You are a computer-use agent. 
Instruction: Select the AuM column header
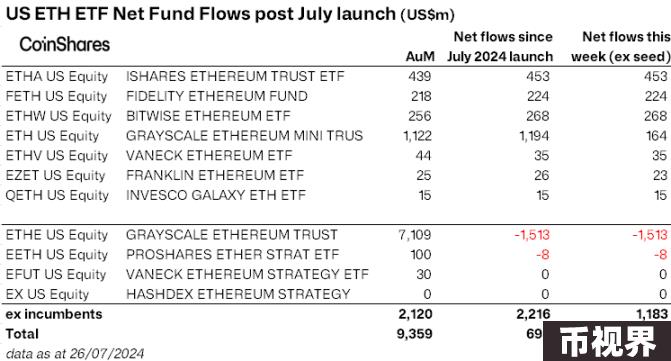click(420, 56)
